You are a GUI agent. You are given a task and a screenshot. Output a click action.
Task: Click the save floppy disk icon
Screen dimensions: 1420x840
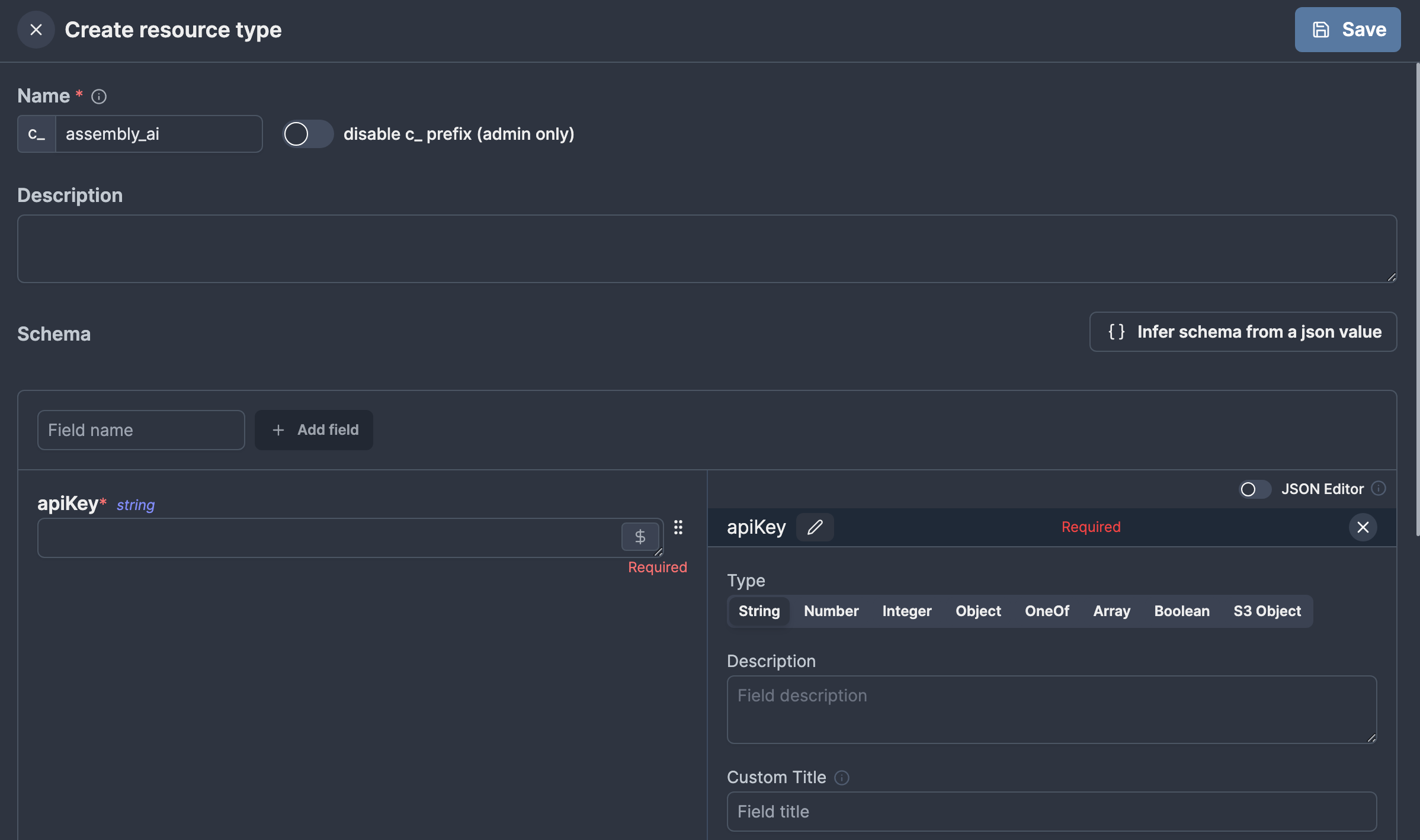click(x=1321, y=29)
